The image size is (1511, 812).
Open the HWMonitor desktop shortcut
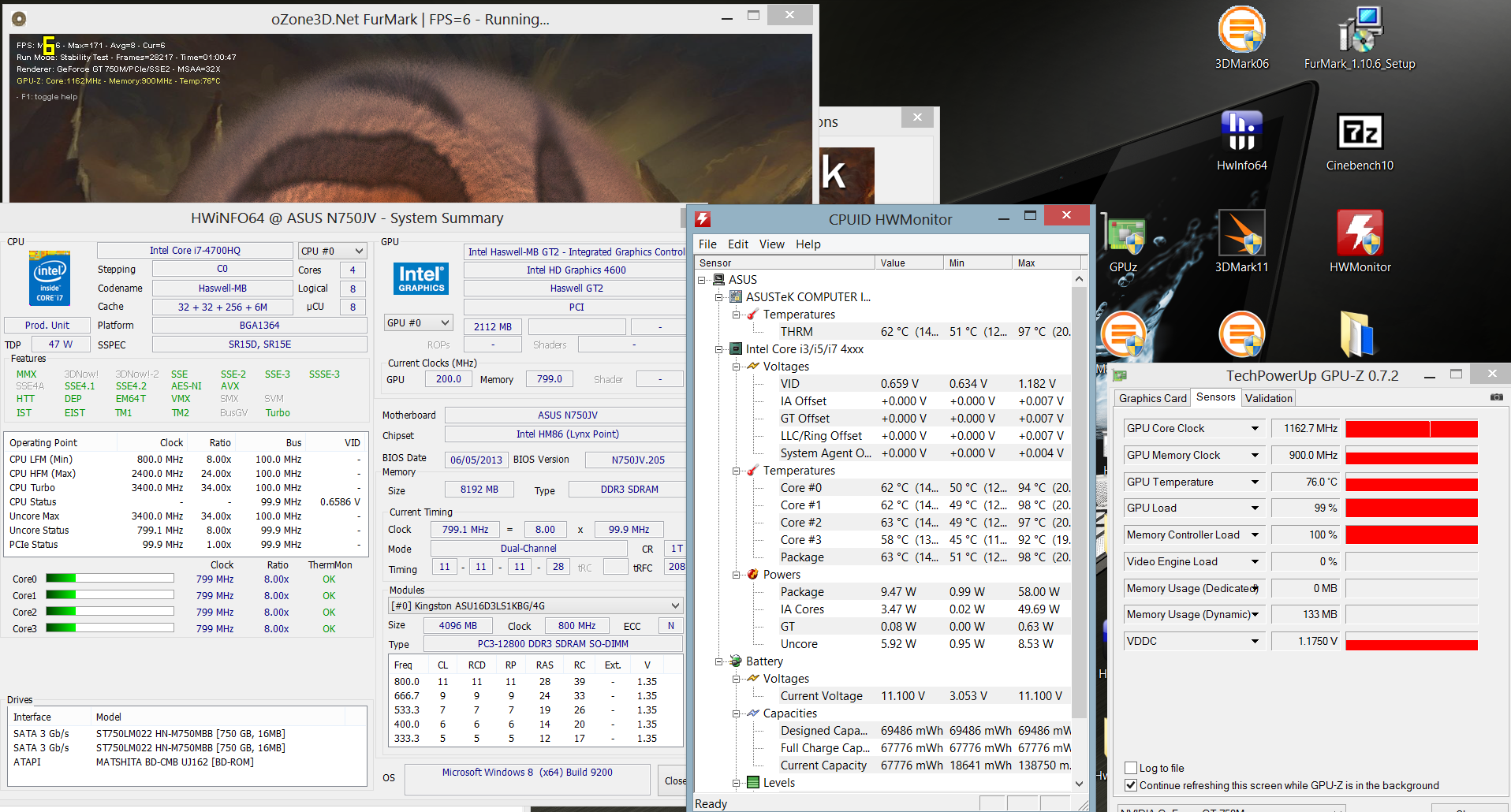[x=1360, y=241]
